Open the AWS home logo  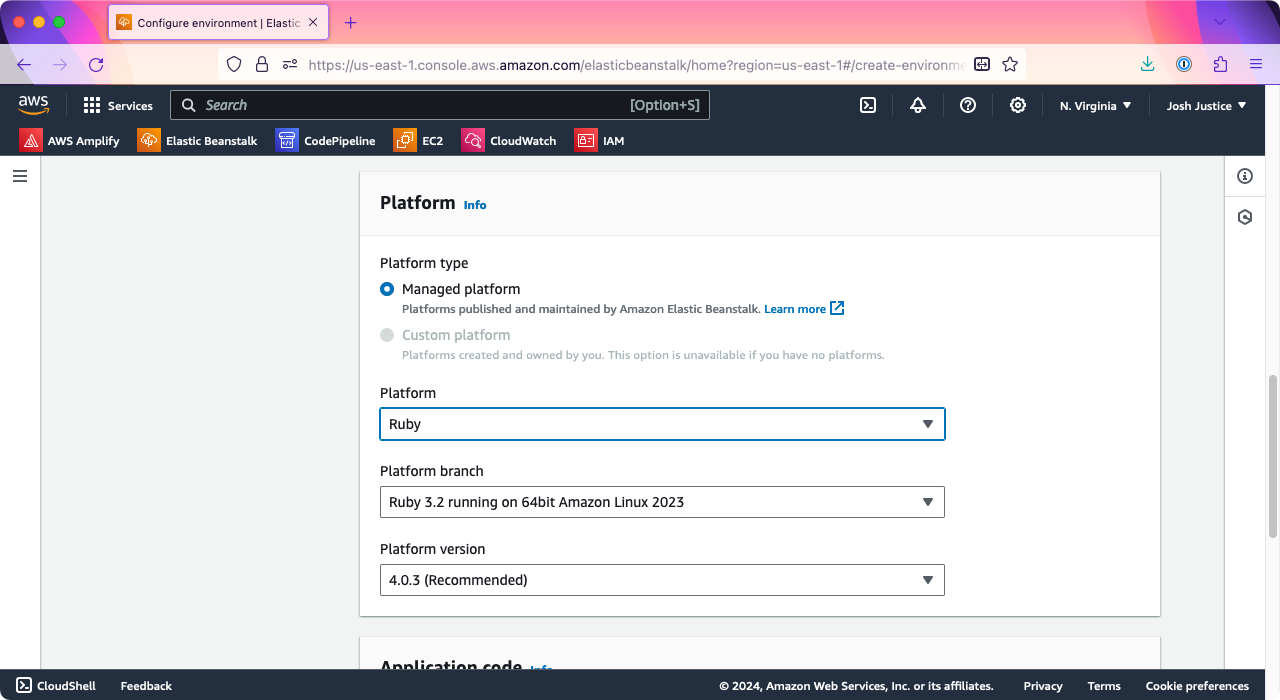[x=33, y=105]
